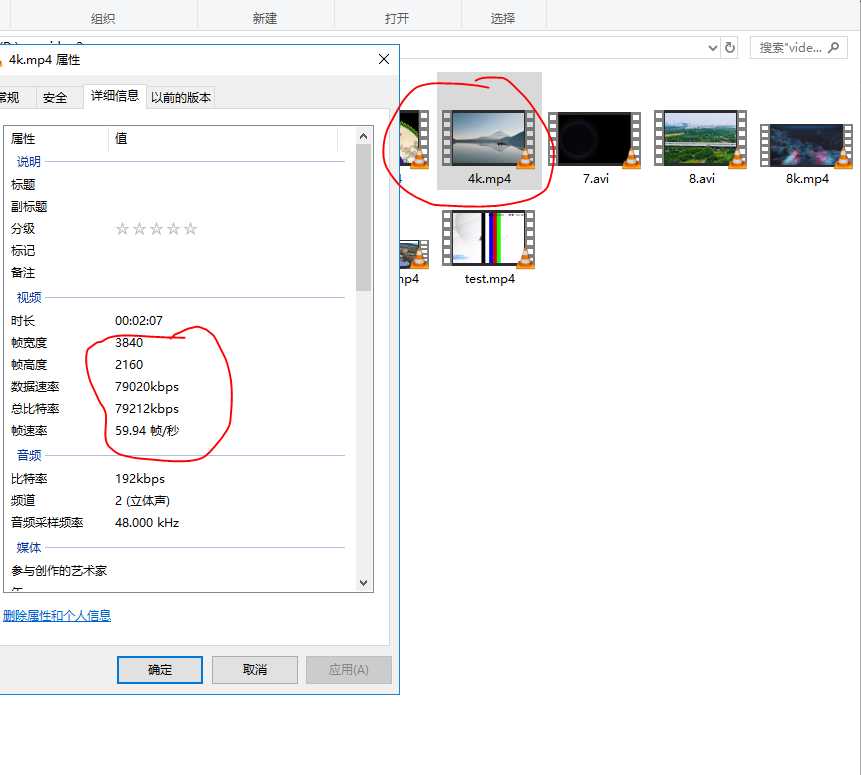Select the 标题 property row
This screenshot has width=861, height=775.
click(177, 185)
